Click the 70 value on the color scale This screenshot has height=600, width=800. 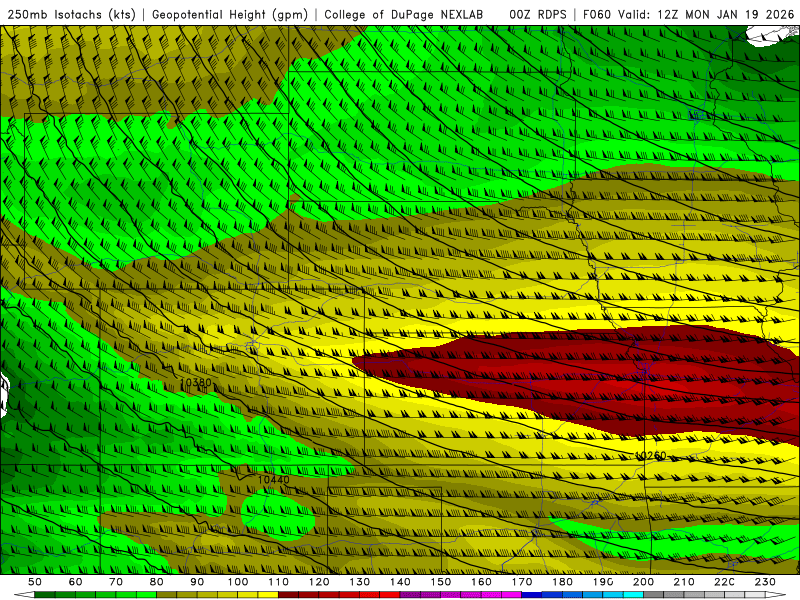[116, 582]
